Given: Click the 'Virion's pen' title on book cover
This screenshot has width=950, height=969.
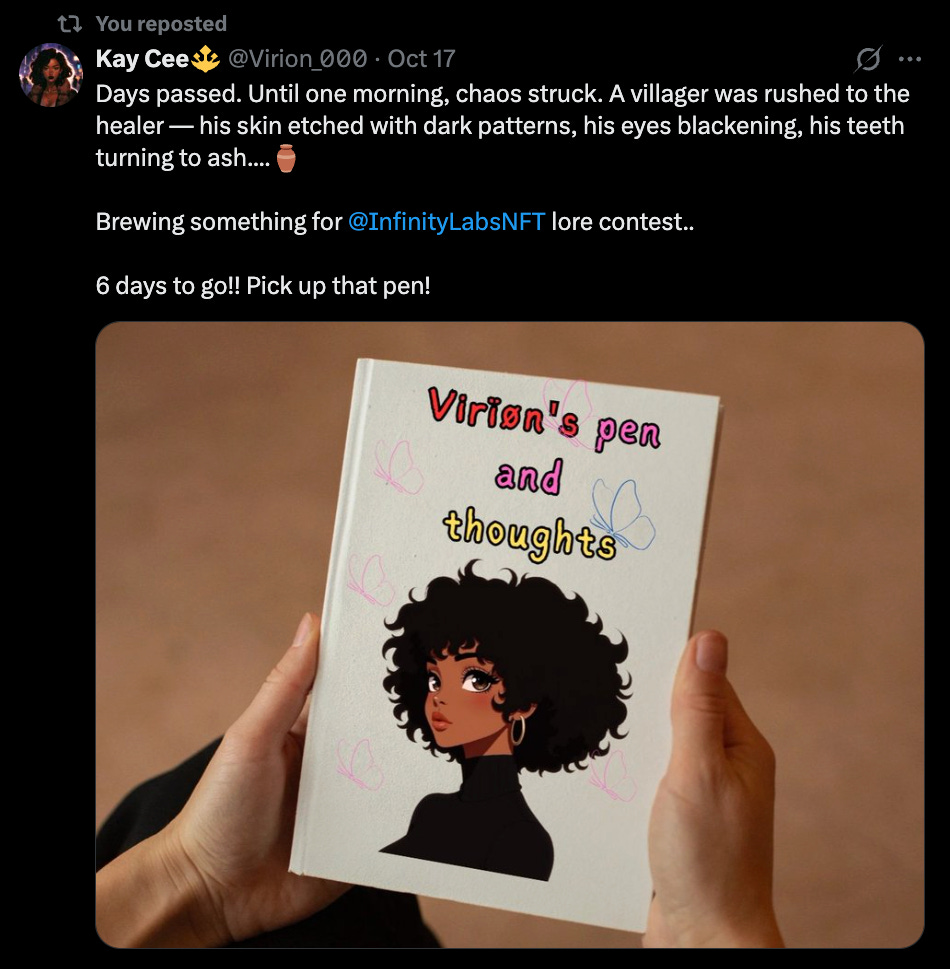Looking at the screenshot, I should click(x=544, y=418).
